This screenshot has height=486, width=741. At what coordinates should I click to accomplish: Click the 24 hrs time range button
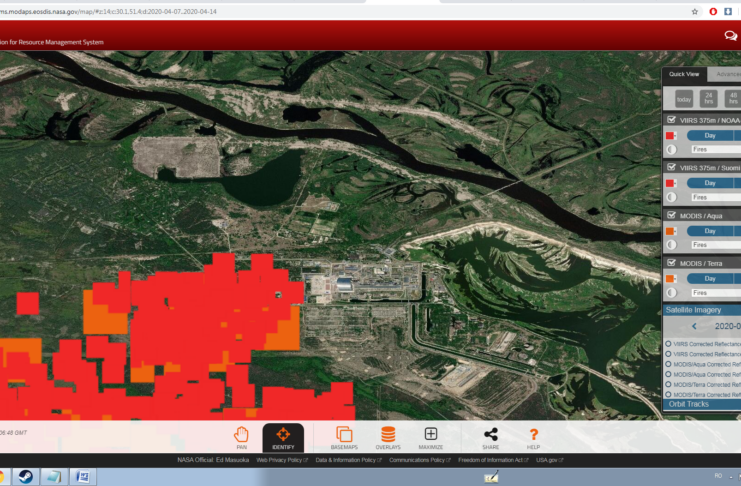point(708,99)
